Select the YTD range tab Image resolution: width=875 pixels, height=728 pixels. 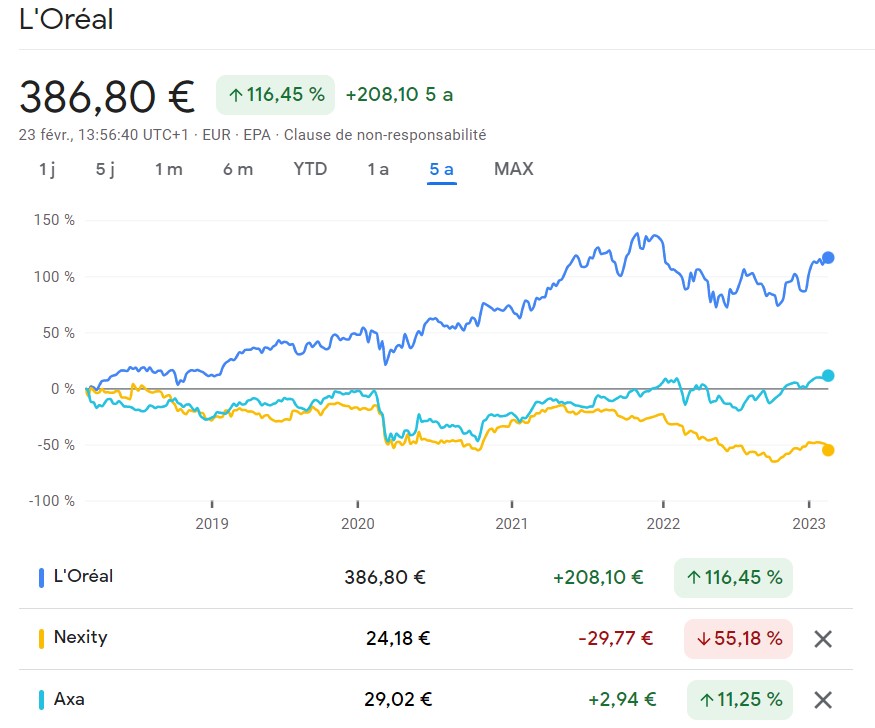tap(310, 168)
